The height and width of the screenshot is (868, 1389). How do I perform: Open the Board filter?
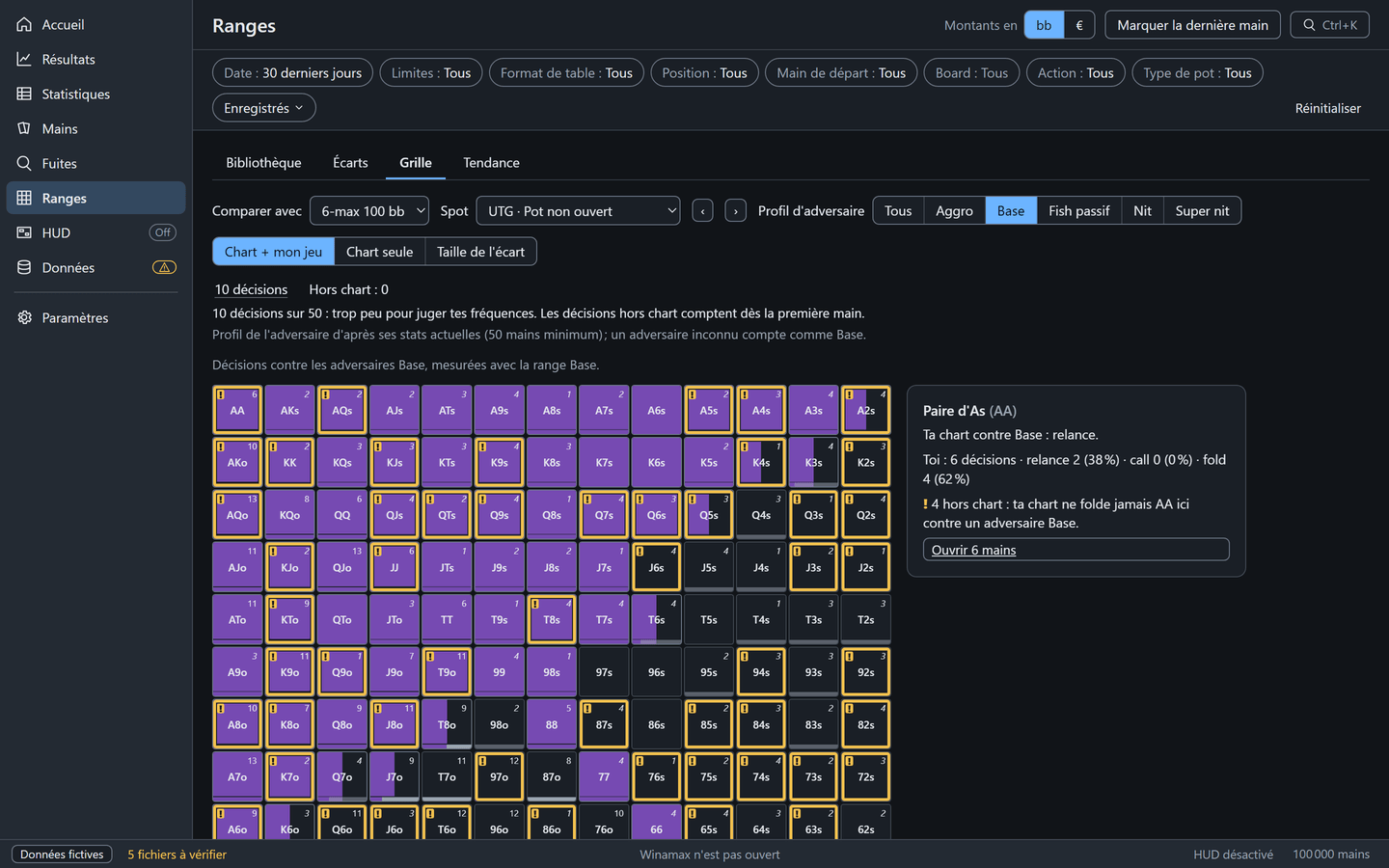point(971,72)
